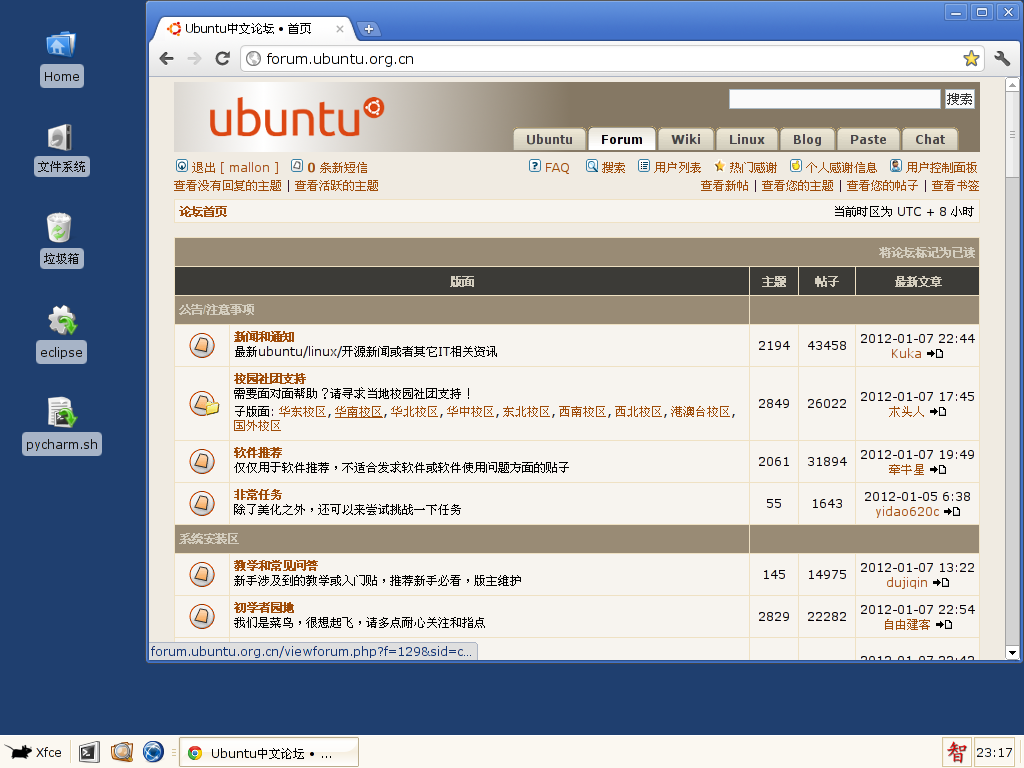Click the 新闻和通知 forum status icon

[x=202, y=345]
